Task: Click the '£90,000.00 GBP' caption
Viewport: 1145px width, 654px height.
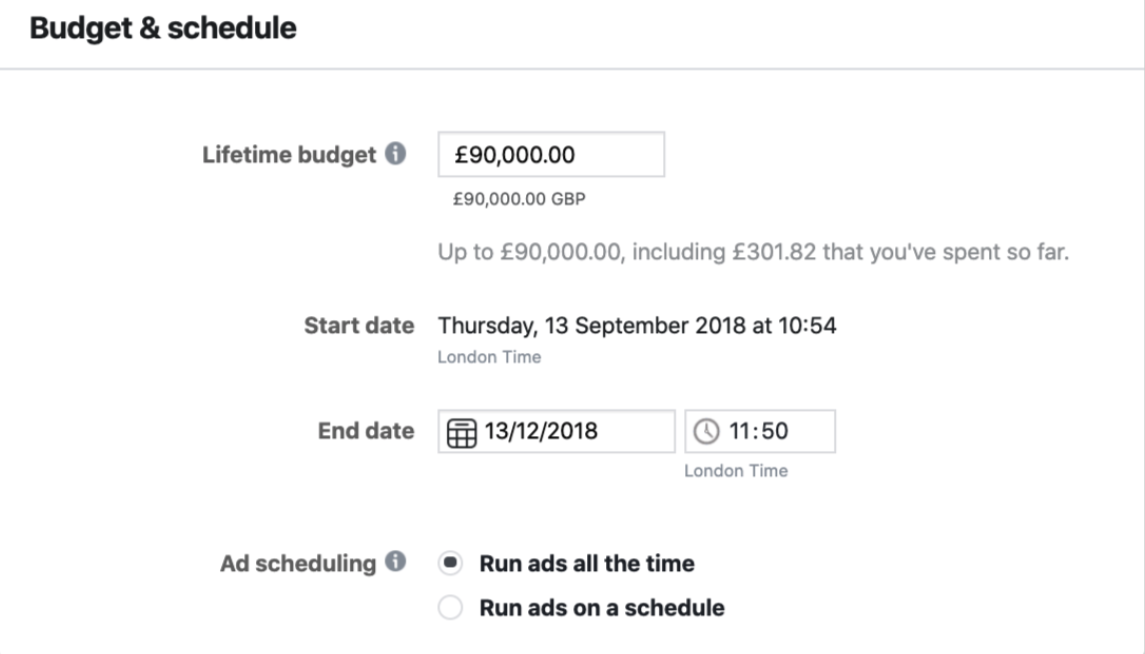Action: coord(519,199)
